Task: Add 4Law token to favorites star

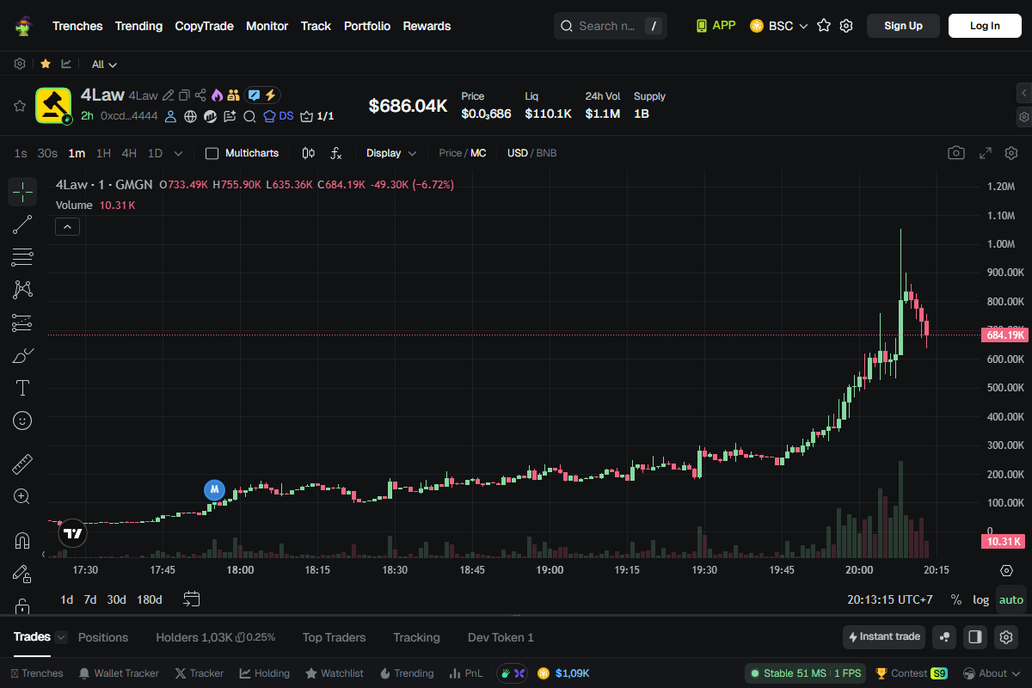Action: pyautogui.click(x=19, y=106)
